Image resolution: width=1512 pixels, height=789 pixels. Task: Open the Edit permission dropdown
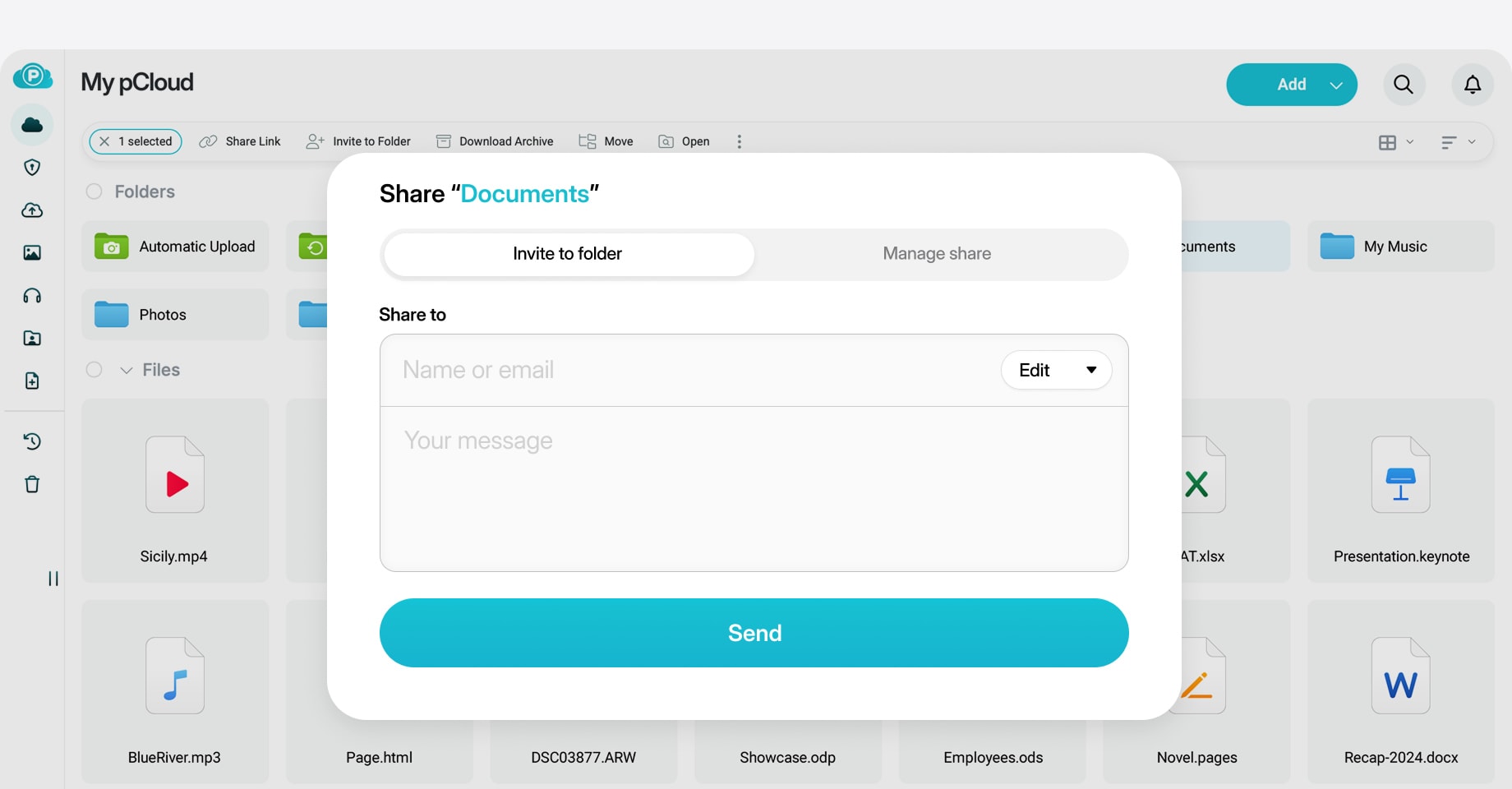point(1056,370)
